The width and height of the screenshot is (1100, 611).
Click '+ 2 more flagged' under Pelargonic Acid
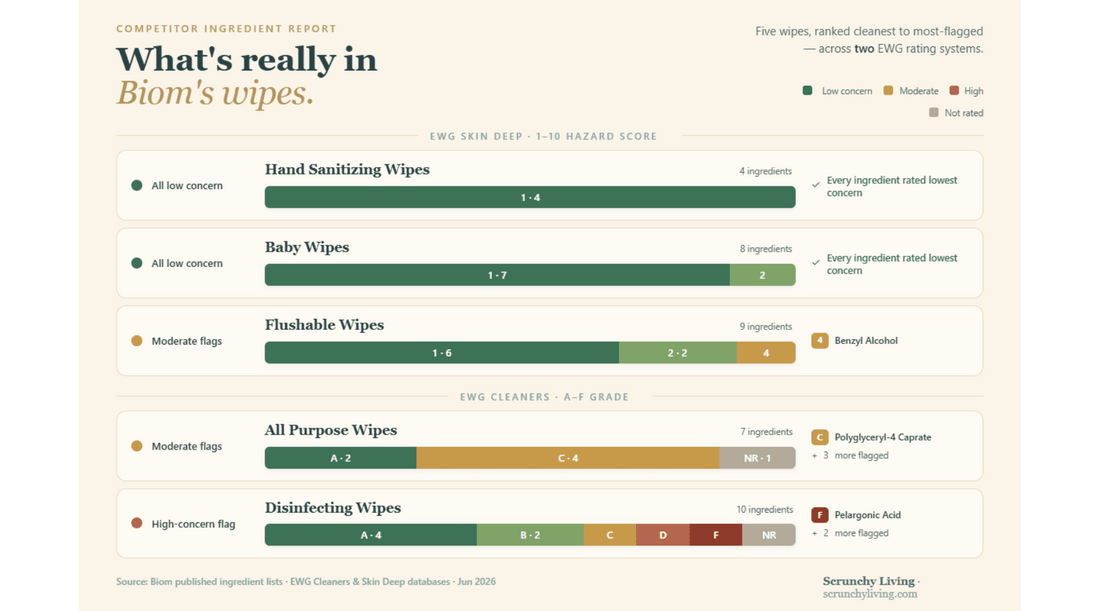click(850, 533)
